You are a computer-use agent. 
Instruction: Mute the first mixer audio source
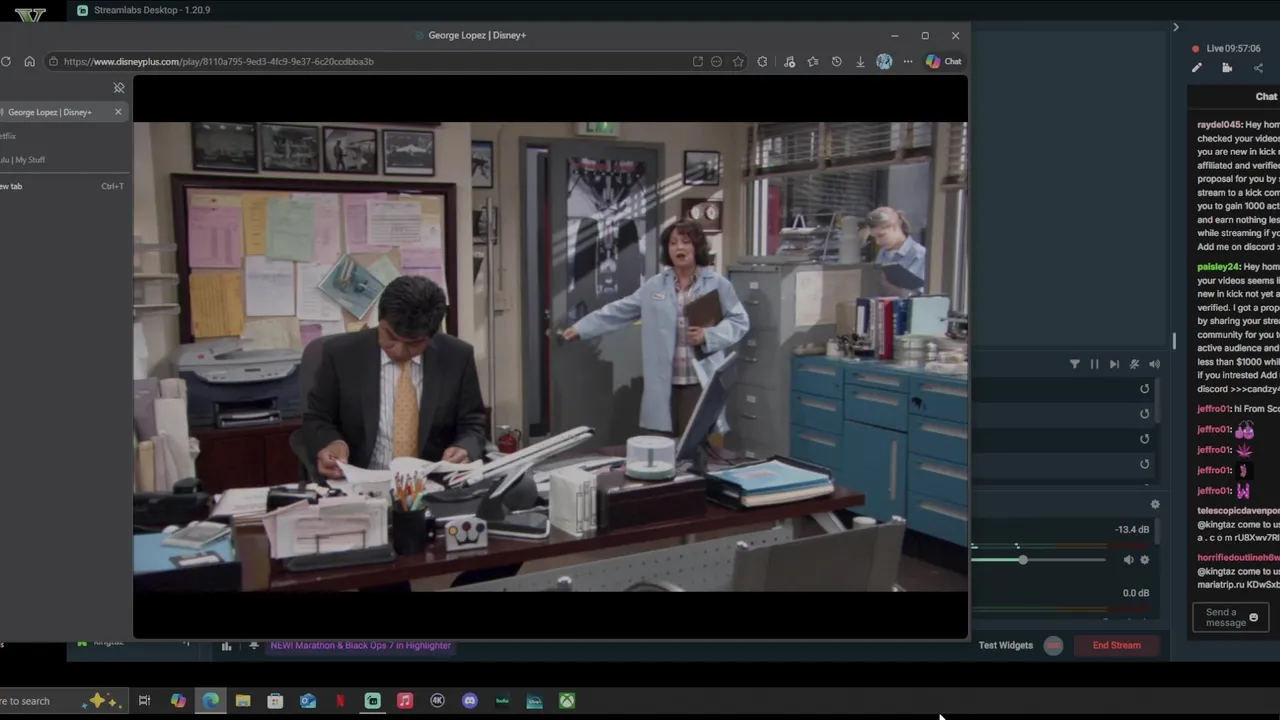point(1128,560)
